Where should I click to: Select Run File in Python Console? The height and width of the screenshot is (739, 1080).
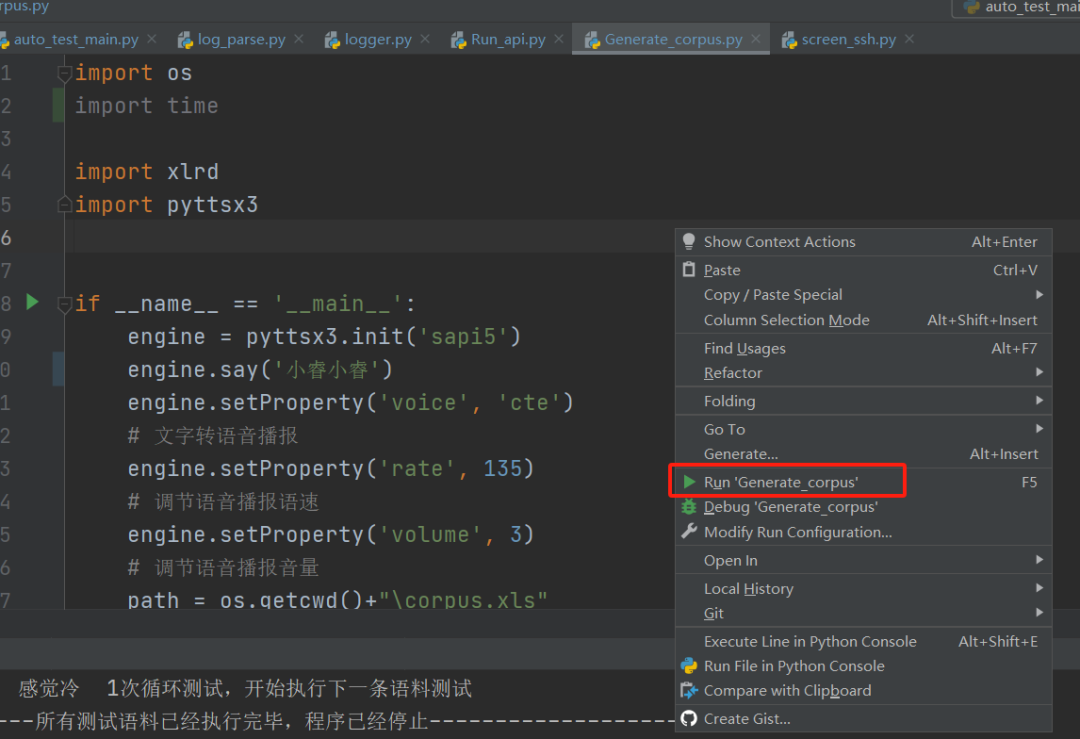click(x=864, y=666)
